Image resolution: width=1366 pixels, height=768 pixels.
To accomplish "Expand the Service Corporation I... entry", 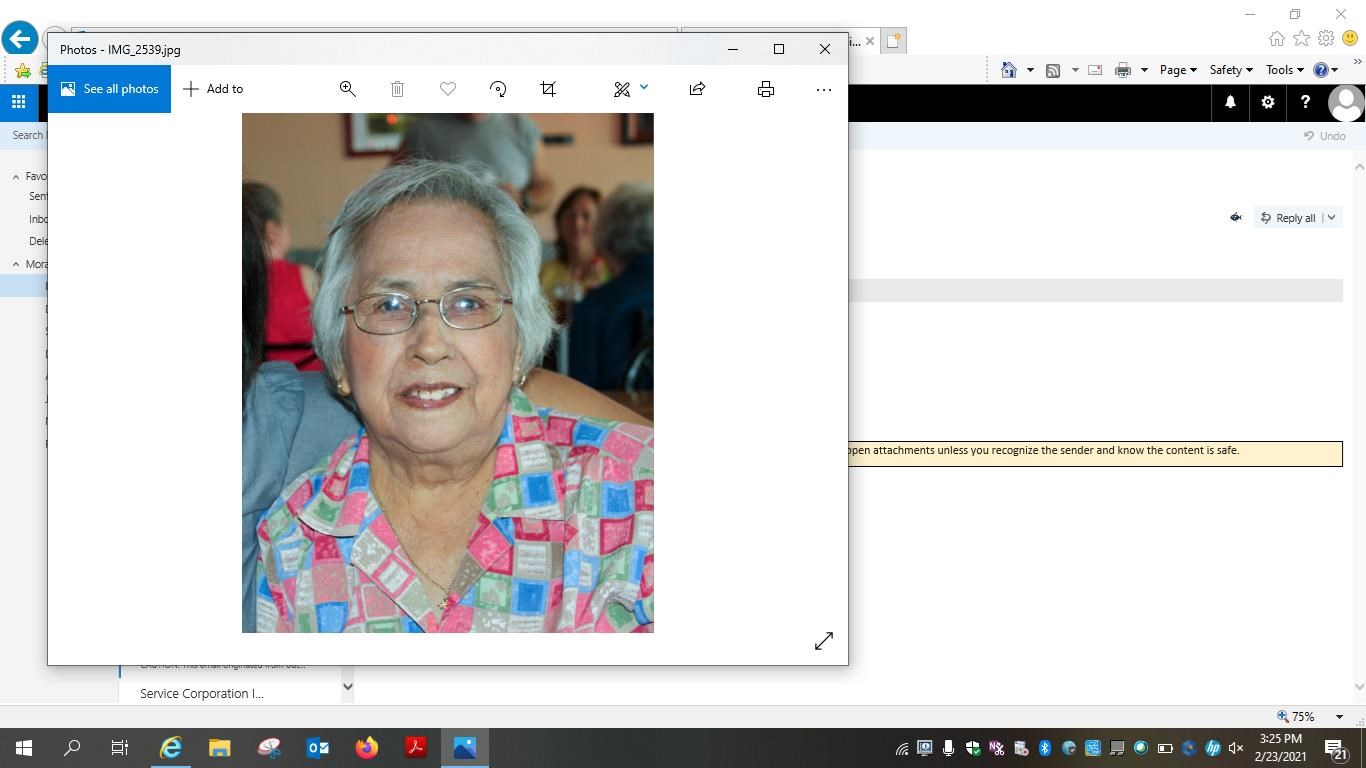I will (x=347, y=687).
